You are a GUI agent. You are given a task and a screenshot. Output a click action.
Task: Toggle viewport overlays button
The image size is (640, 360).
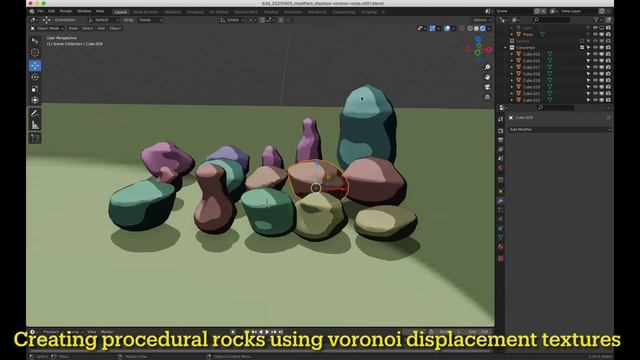[x=447, y=29]
